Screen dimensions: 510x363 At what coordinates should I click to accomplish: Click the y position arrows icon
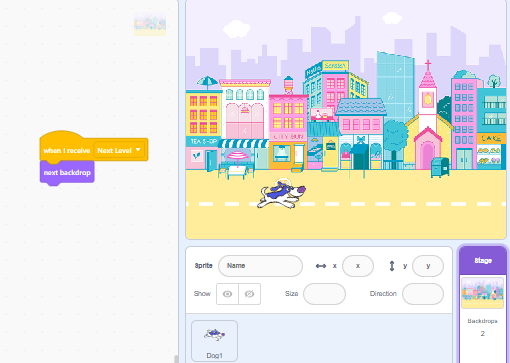[x=392, y=266]
